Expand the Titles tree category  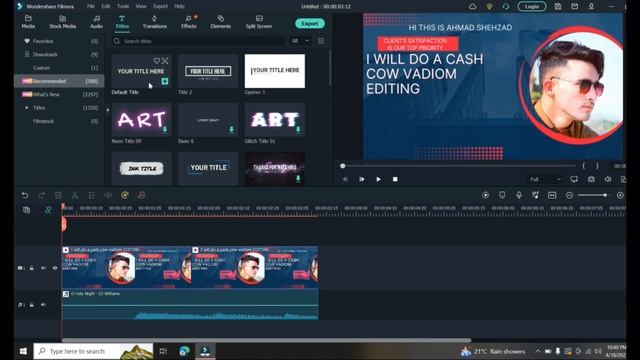[x=27, y=108]
